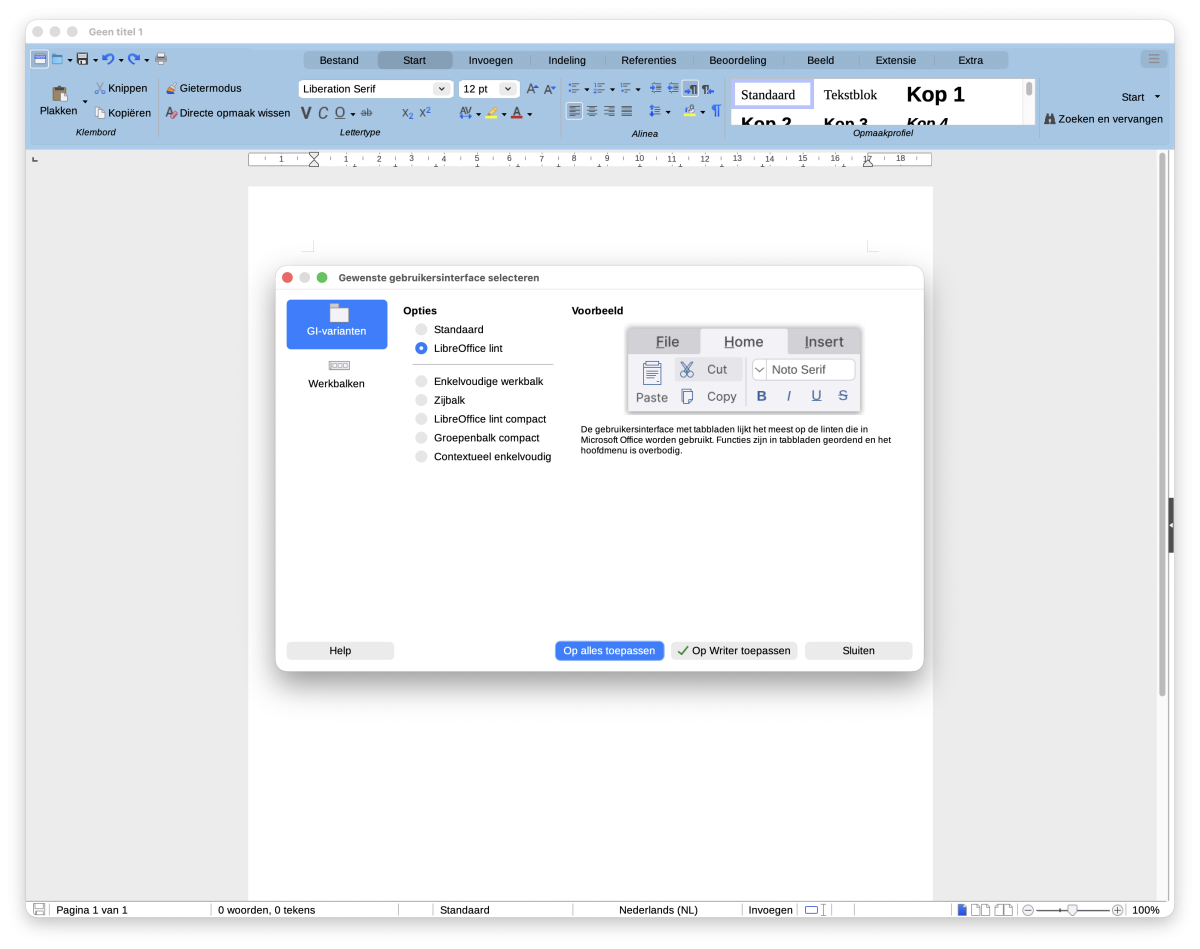Increase font size with A-up icon
Image resolution: width=1200 pixels, height=949 pixels.
(532, 89)
